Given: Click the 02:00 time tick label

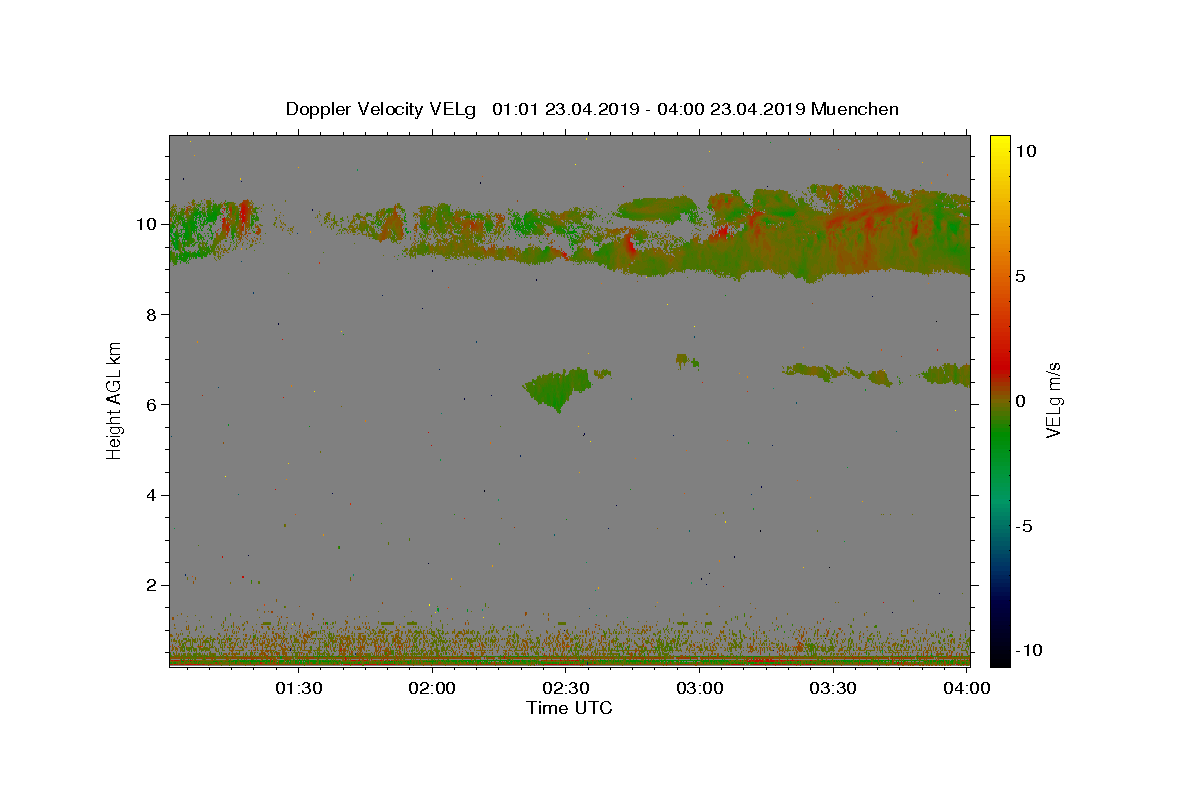Looking at the screenshot, I should pos(433,688).
